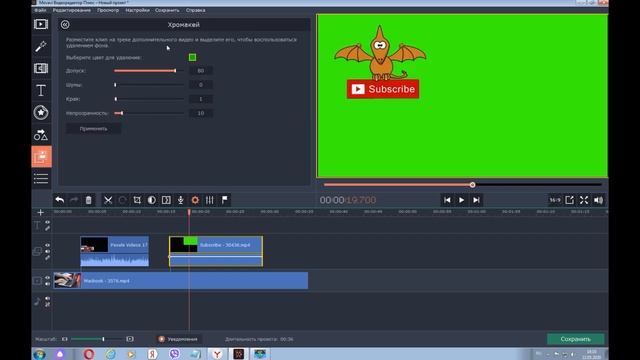
Task: Open the Справка menu
Action: click(196, 10)
